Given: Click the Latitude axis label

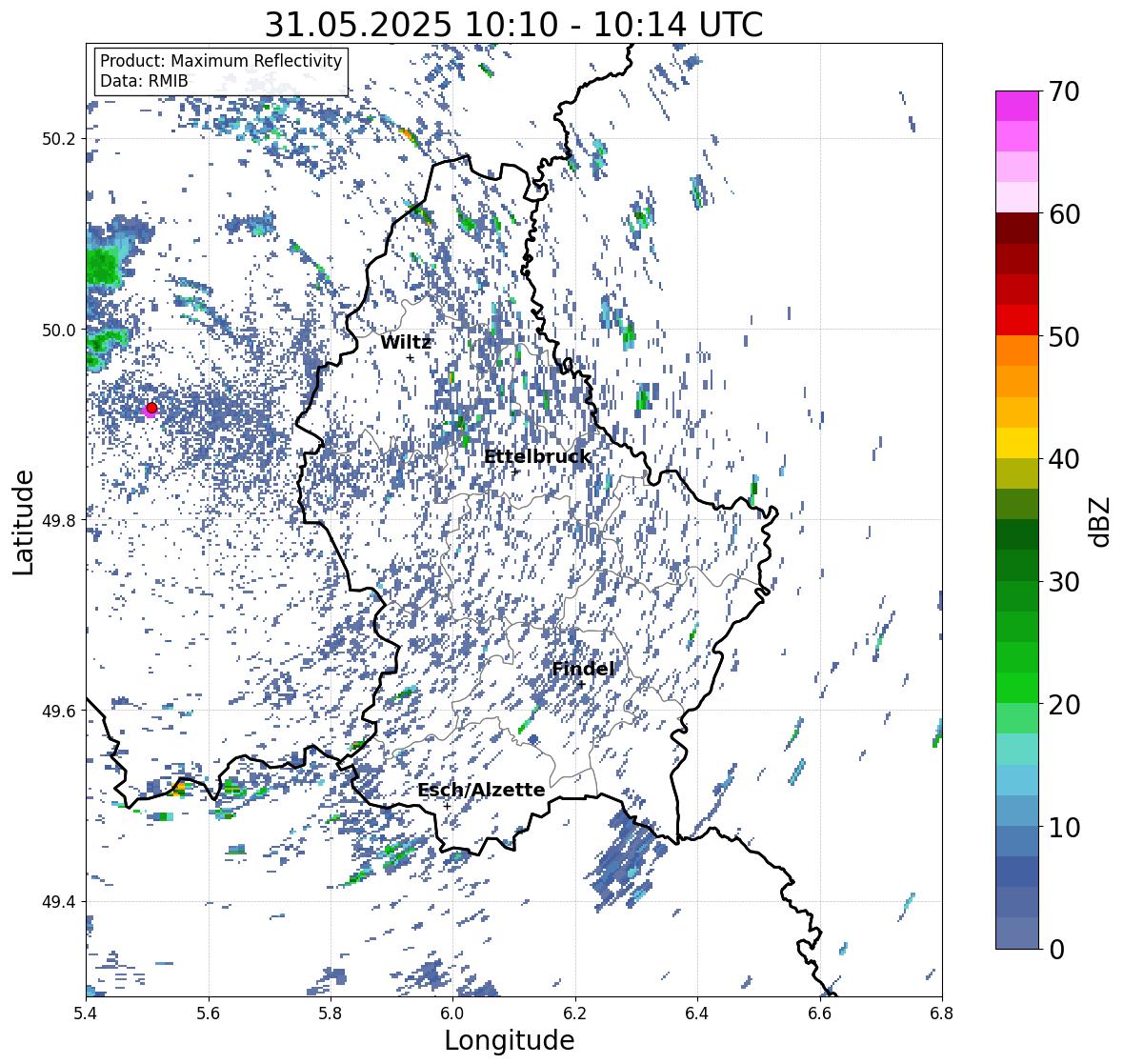Looking at the screenshot, I should [x=23, y=522].
